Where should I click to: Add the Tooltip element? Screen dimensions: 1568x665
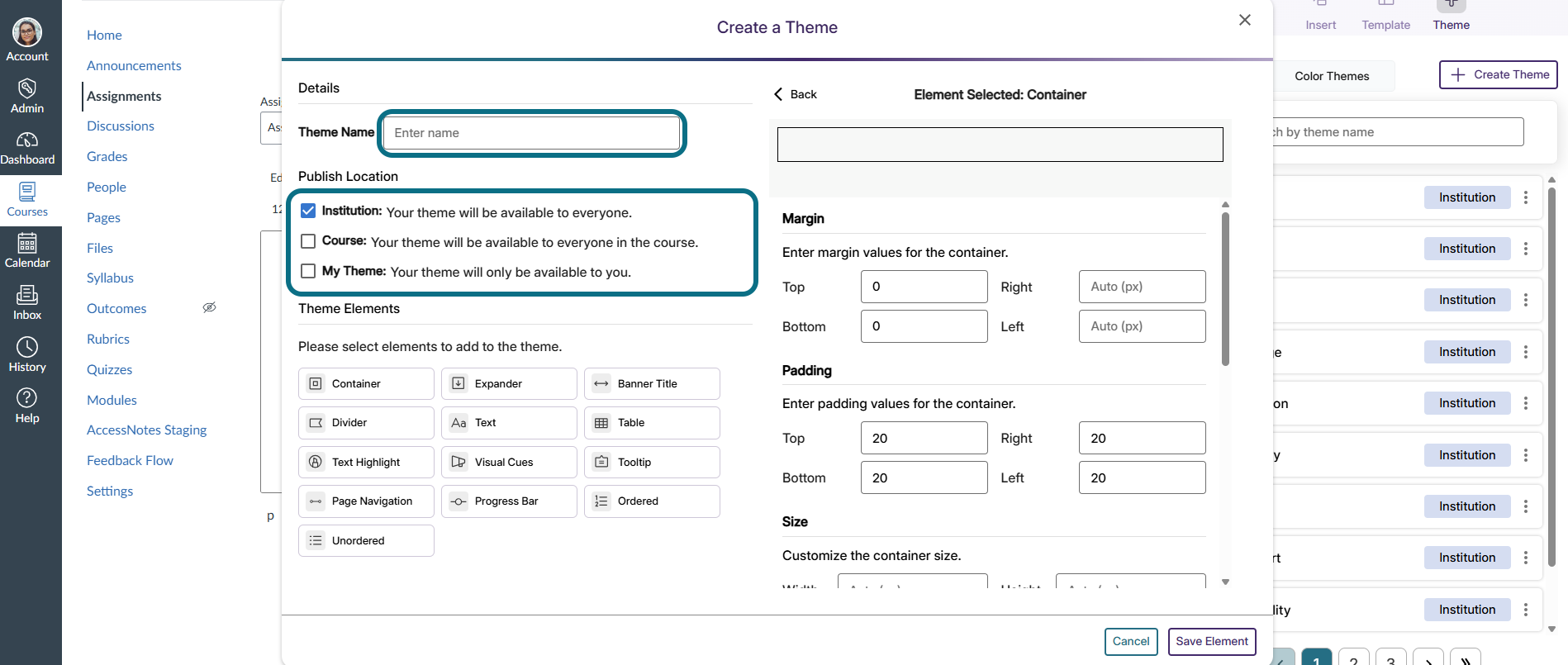point(652,462)
